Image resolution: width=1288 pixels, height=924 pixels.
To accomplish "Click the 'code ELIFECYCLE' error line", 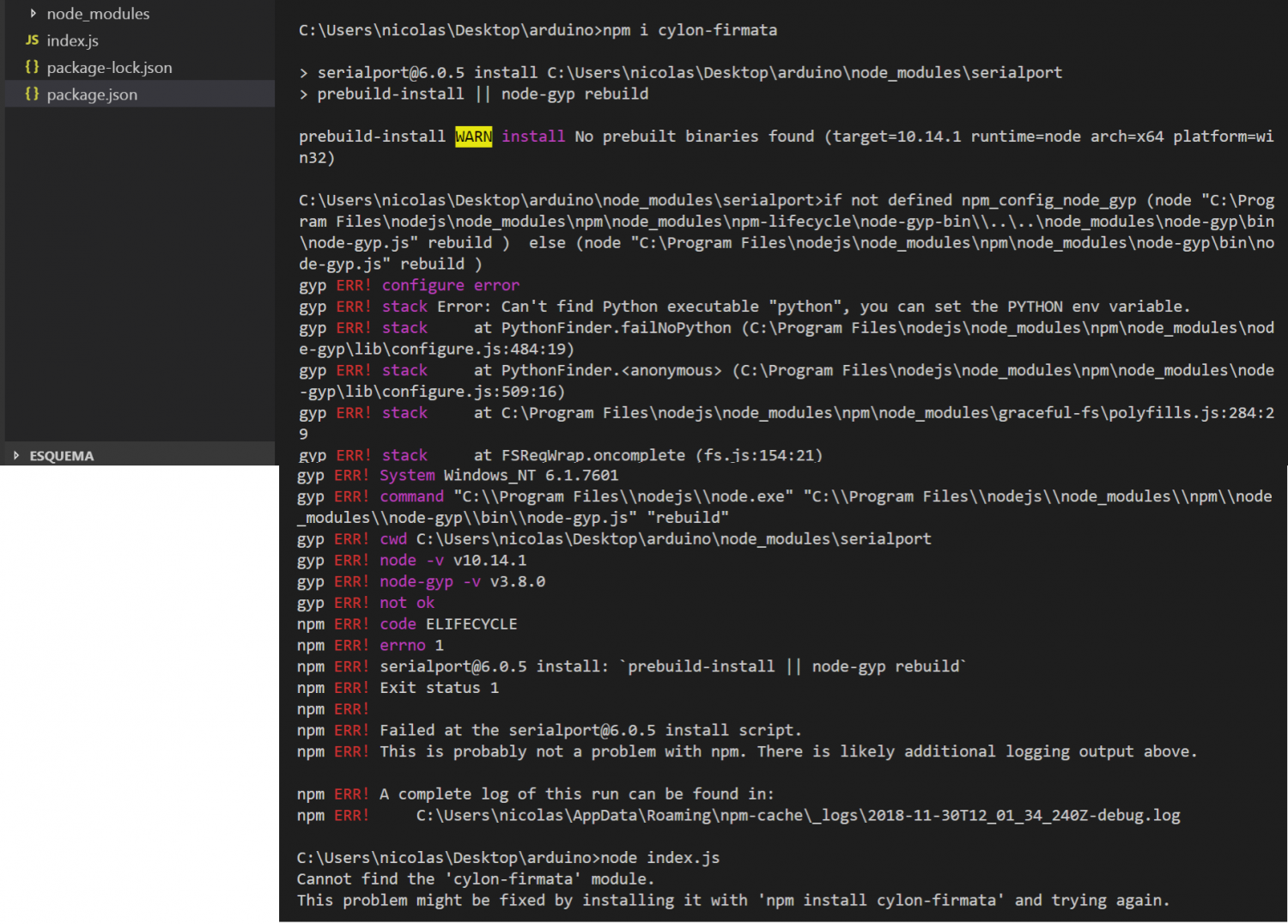I will tap(407, 624).
